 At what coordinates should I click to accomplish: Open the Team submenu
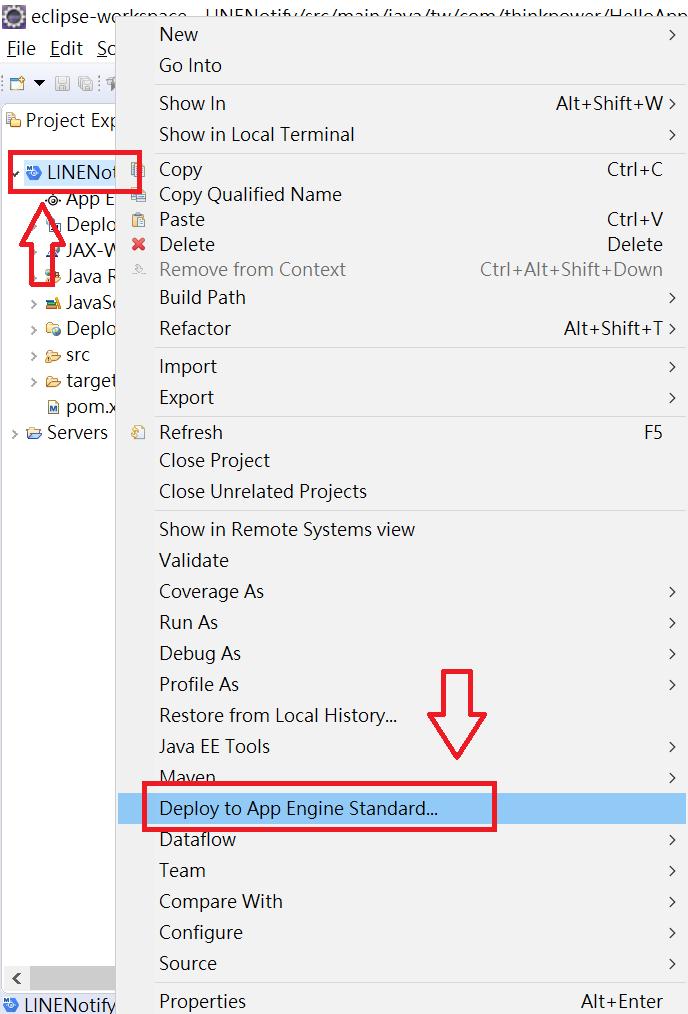[402, 870]
